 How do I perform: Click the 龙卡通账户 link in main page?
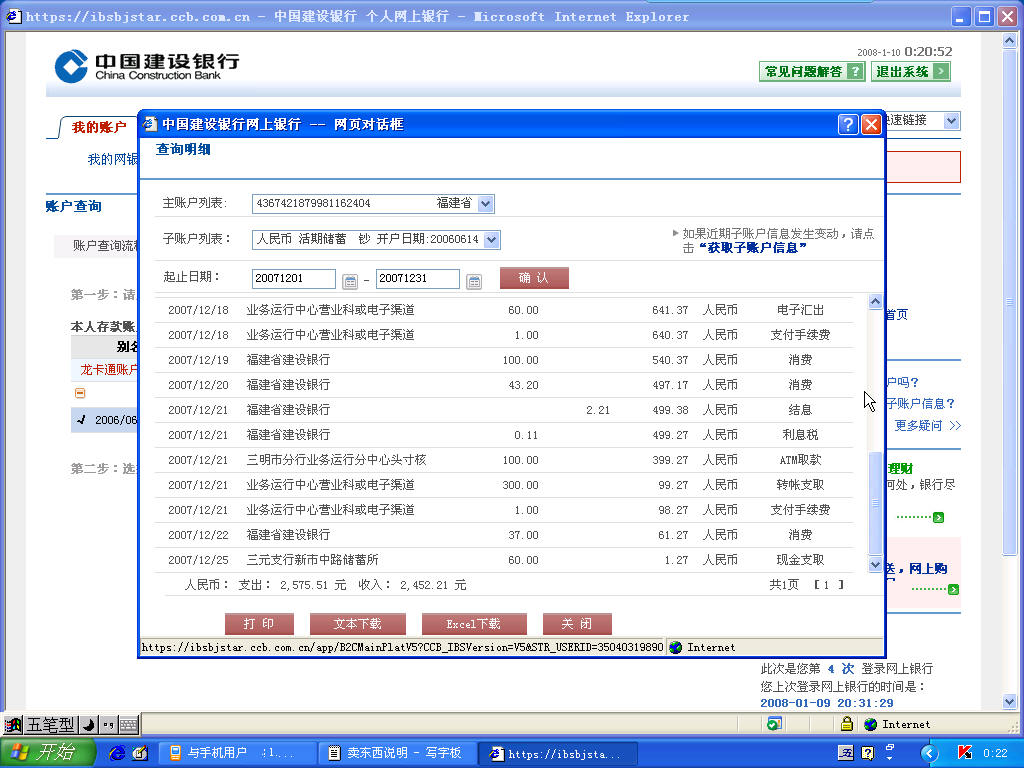point(108,370)
